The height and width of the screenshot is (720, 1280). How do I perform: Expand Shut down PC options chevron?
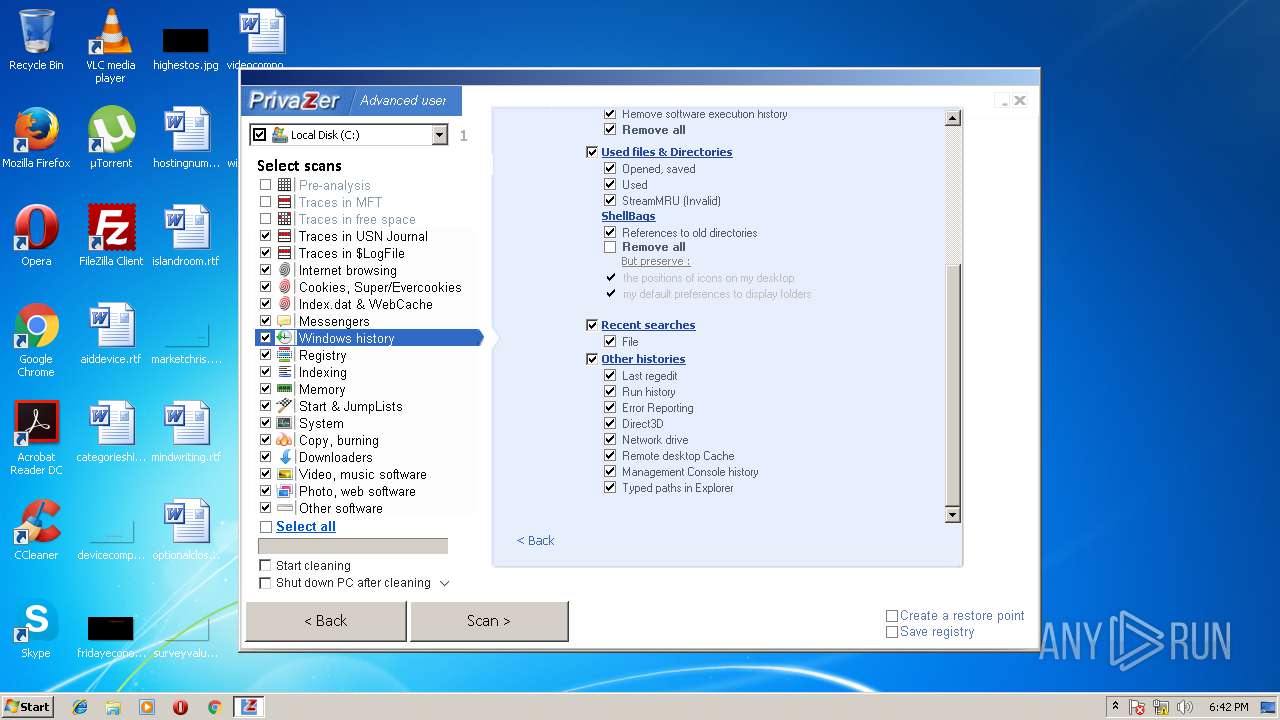[x=445, y=583]
